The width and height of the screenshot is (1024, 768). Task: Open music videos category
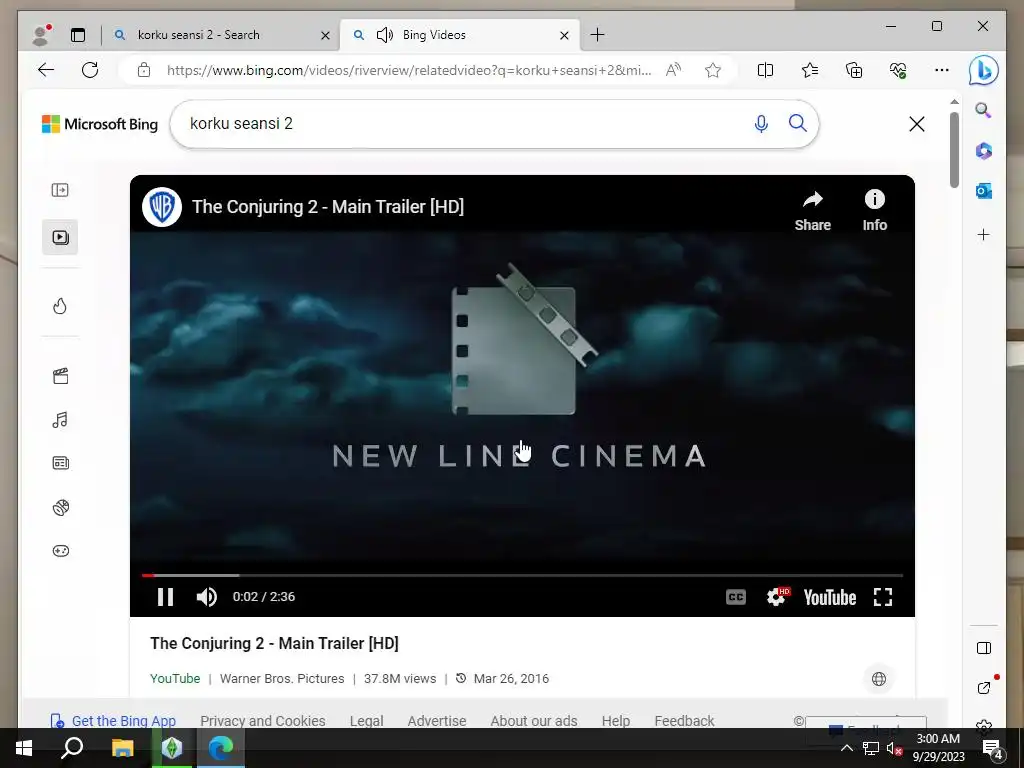[x=60, y=420]
